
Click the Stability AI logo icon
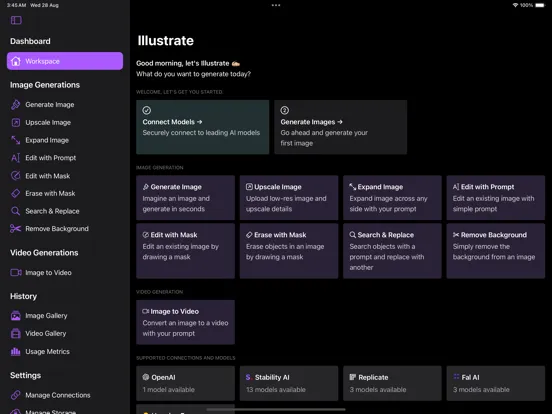[249, 377]
